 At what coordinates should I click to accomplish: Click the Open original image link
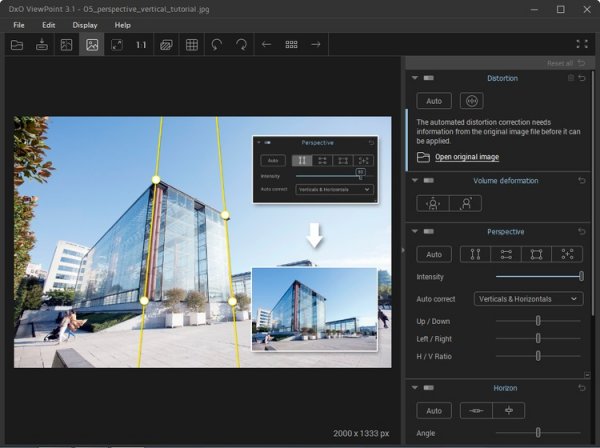point(466,157)
